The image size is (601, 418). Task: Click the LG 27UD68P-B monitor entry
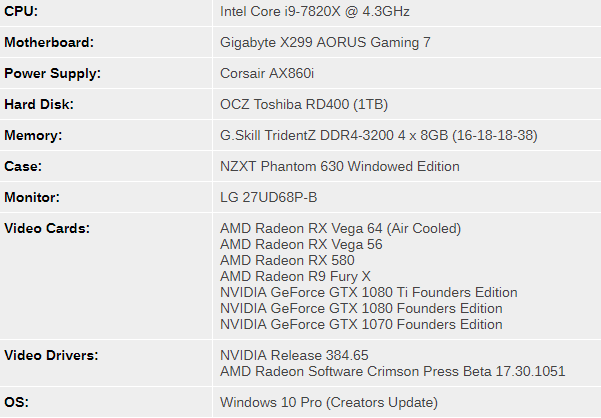pos(268,198)
